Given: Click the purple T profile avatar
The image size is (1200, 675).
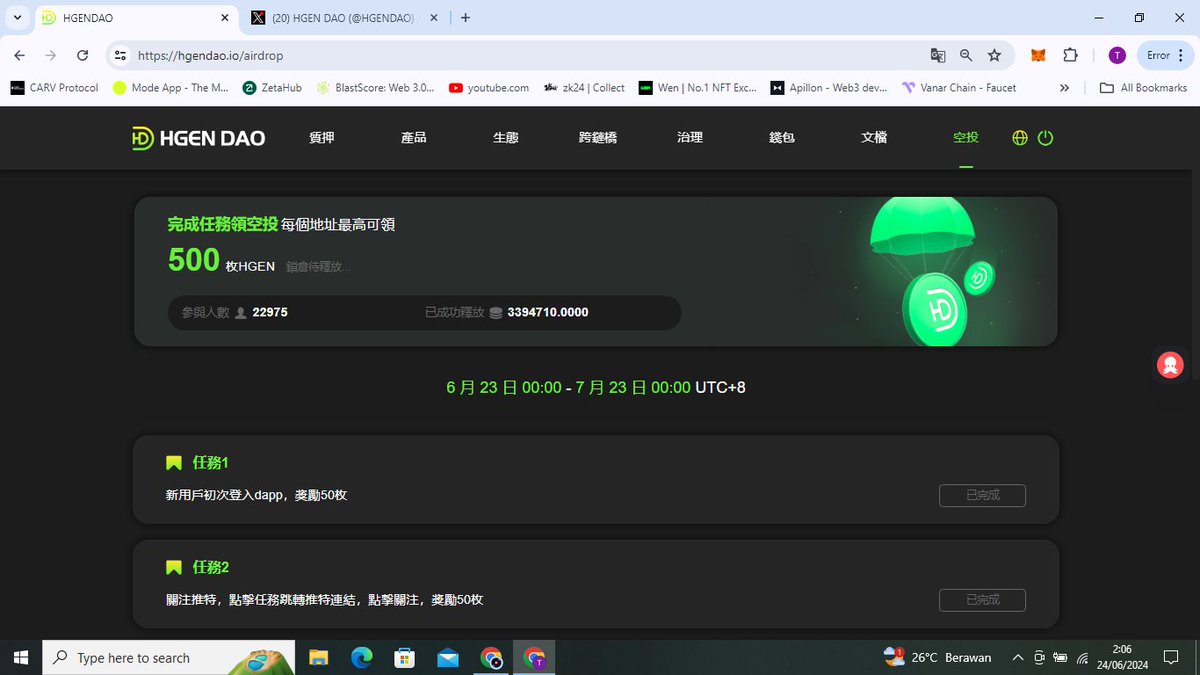Looking at the screenshot, I should (x=1117, y=56).
